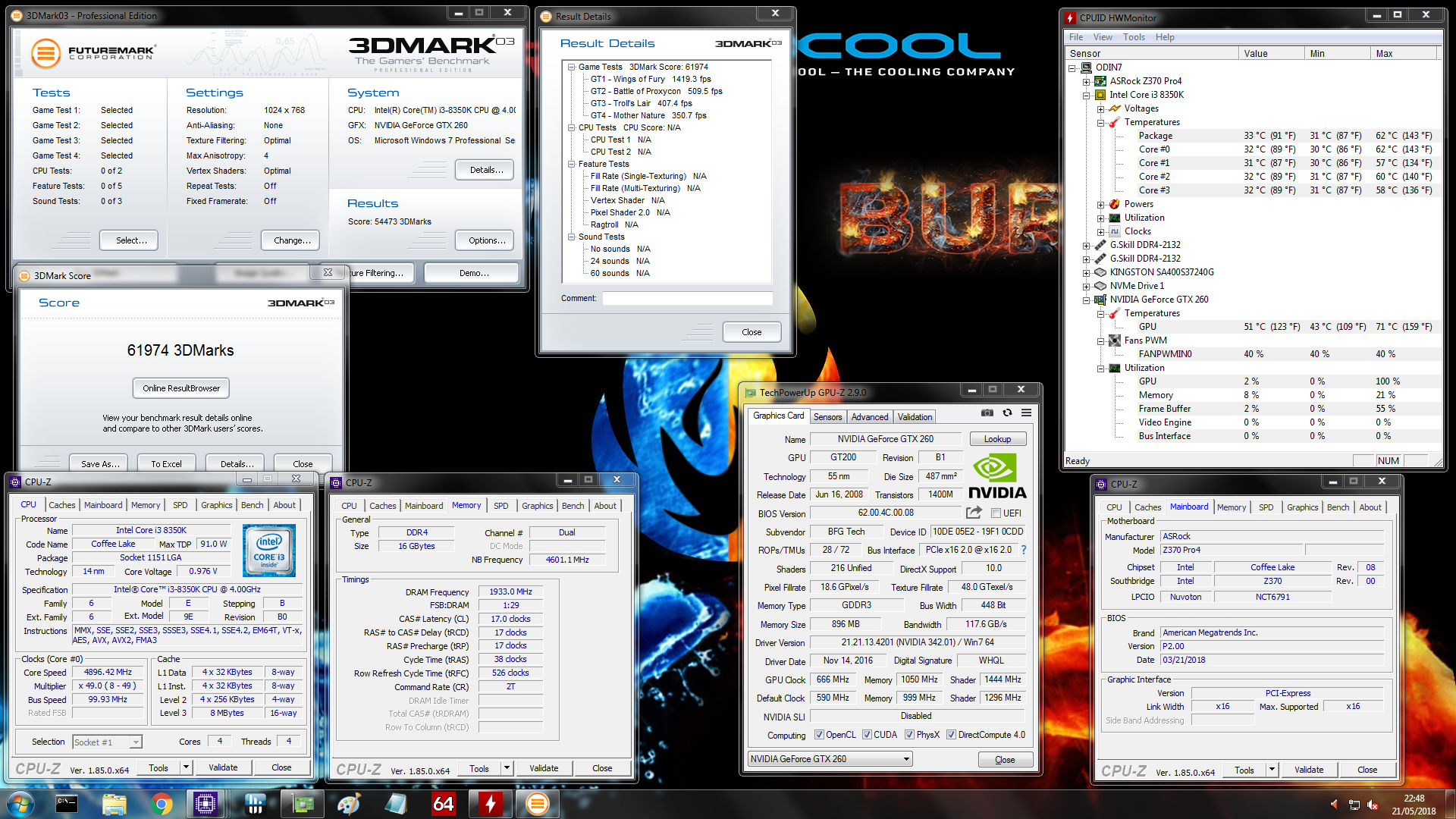Click the GPU-Z refresh icon
This screenshot has height=819, width=1456.
point(1007,413)
